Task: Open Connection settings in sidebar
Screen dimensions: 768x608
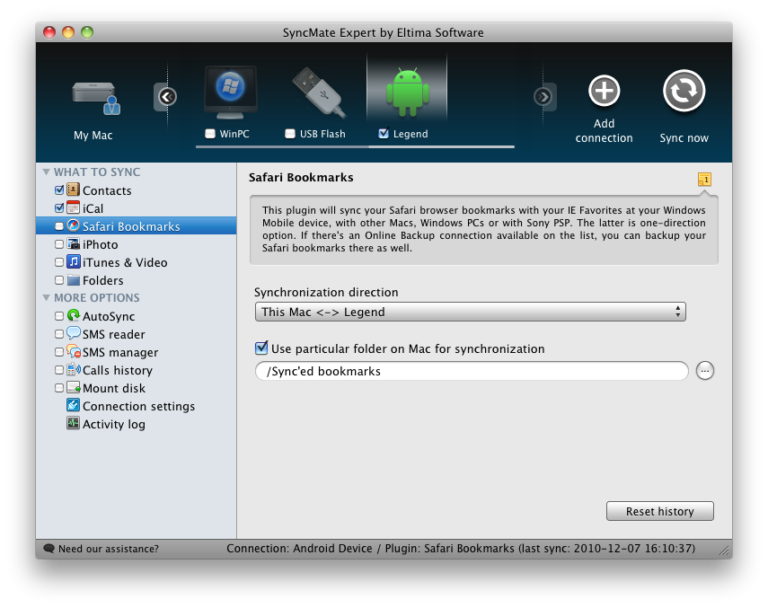Action: (138, 406)
